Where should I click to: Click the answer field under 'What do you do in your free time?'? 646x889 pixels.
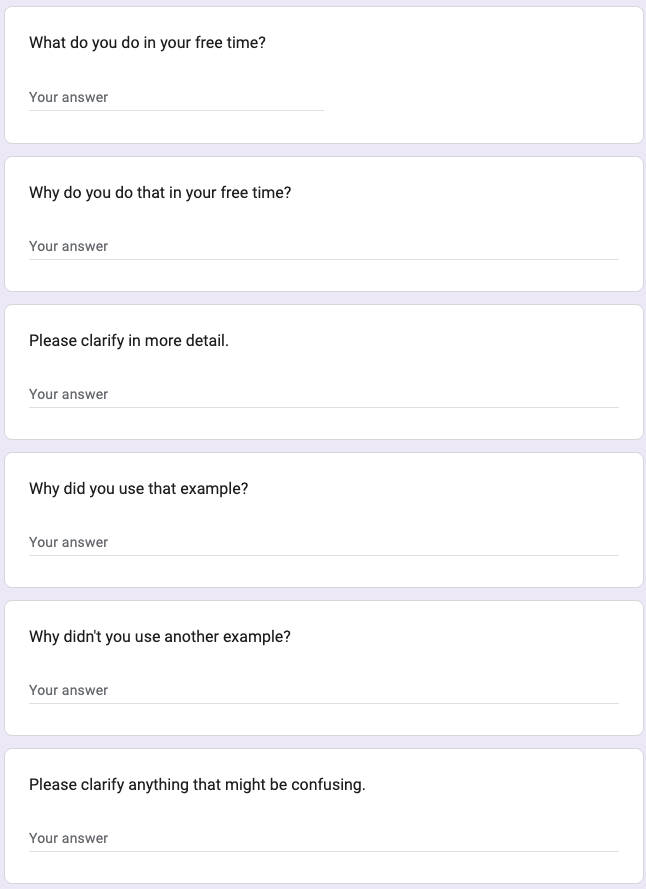(176, 98)
